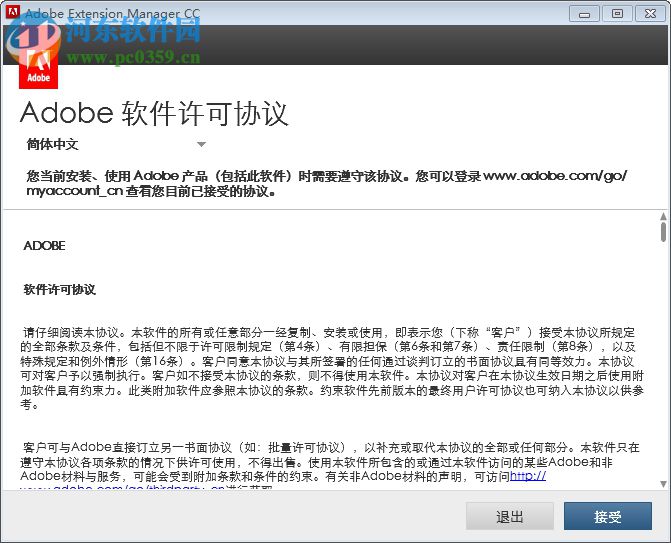
Task: Click the heading Adobe 软件许可协议
Action: click(154, 113)
